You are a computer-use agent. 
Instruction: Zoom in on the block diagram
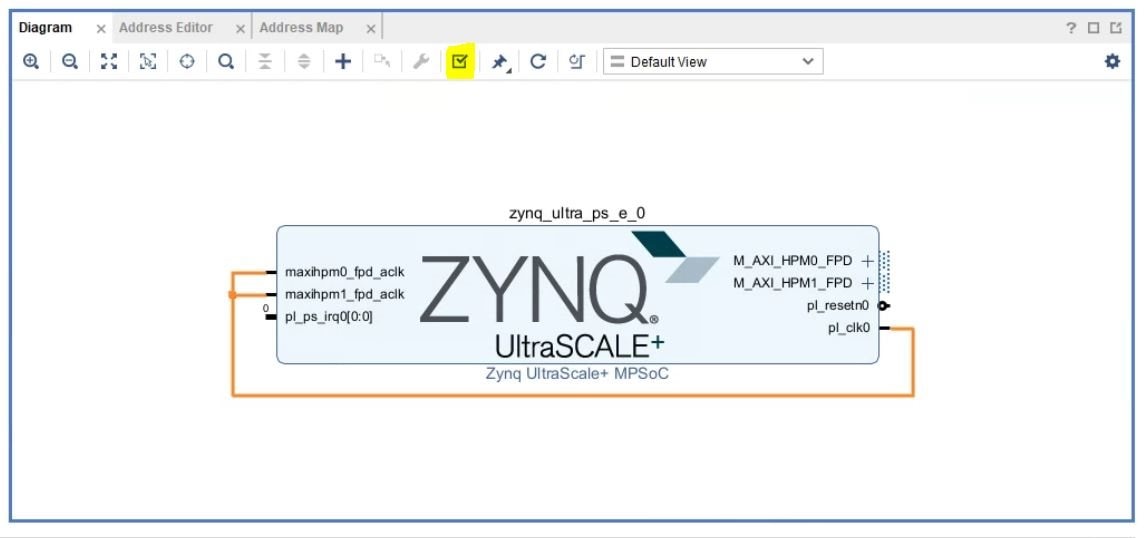31,62
